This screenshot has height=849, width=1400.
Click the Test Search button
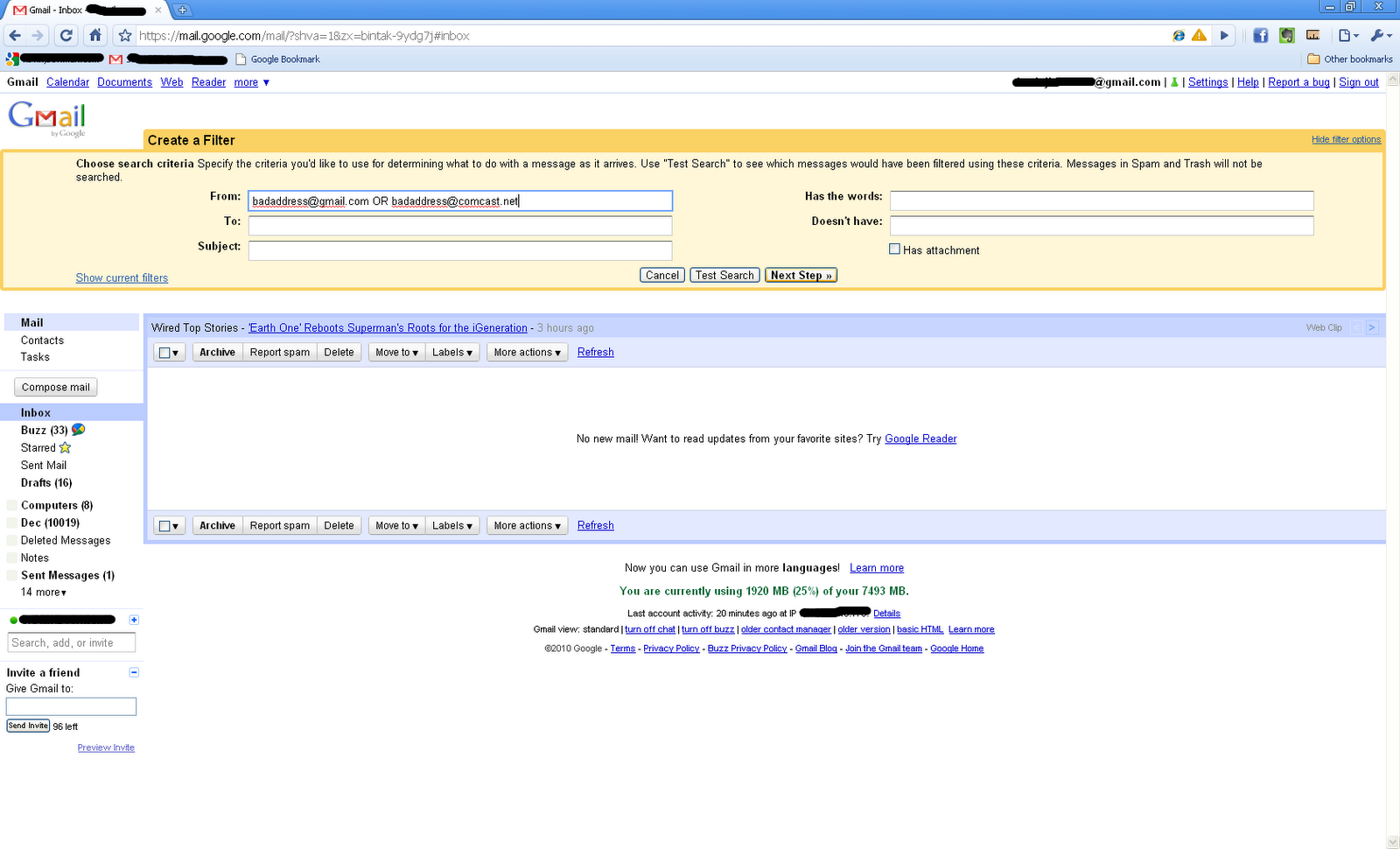click(724, 275)
